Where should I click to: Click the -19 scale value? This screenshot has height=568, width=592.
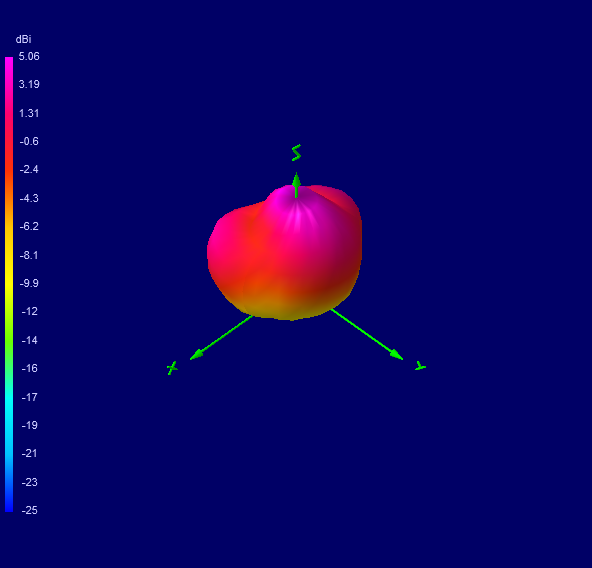pos(29,425)
